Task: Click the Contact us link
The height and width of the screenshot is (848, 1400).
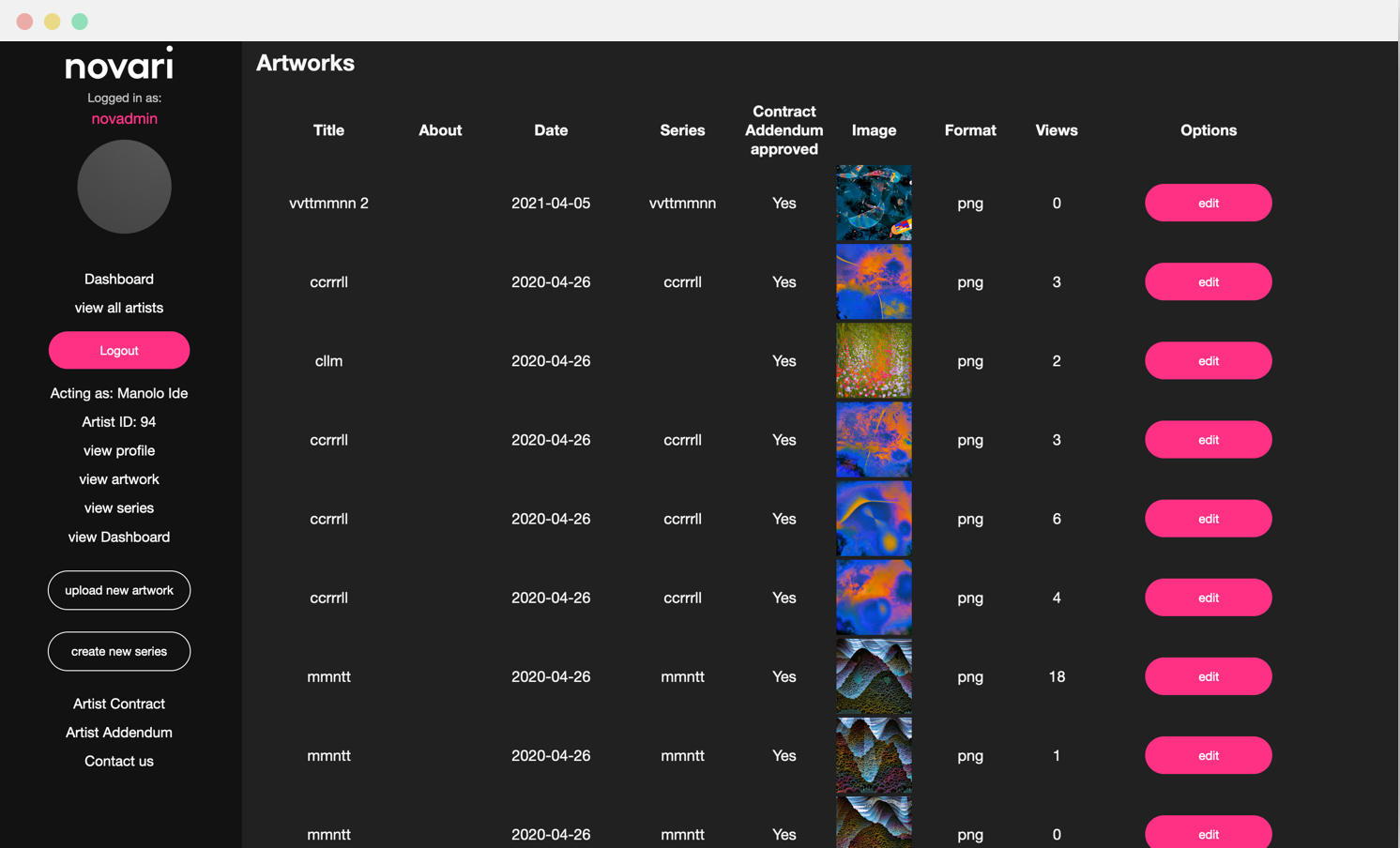Action: (119, 761)
